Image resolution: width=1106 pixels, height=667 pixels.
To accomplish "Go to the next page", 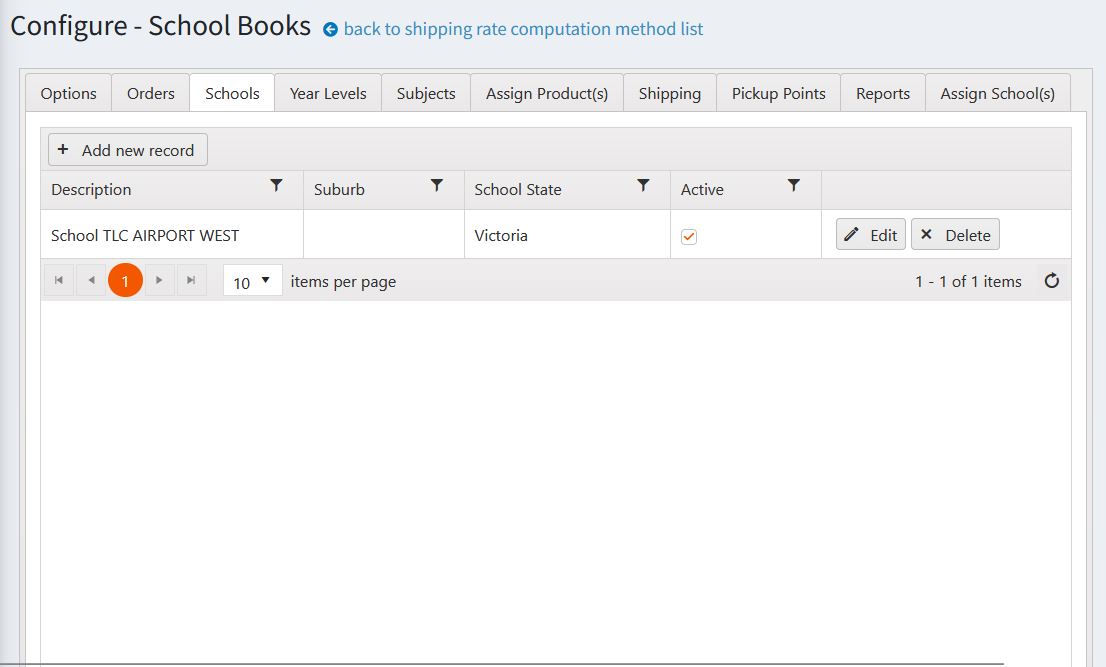I will click(159, 281).
